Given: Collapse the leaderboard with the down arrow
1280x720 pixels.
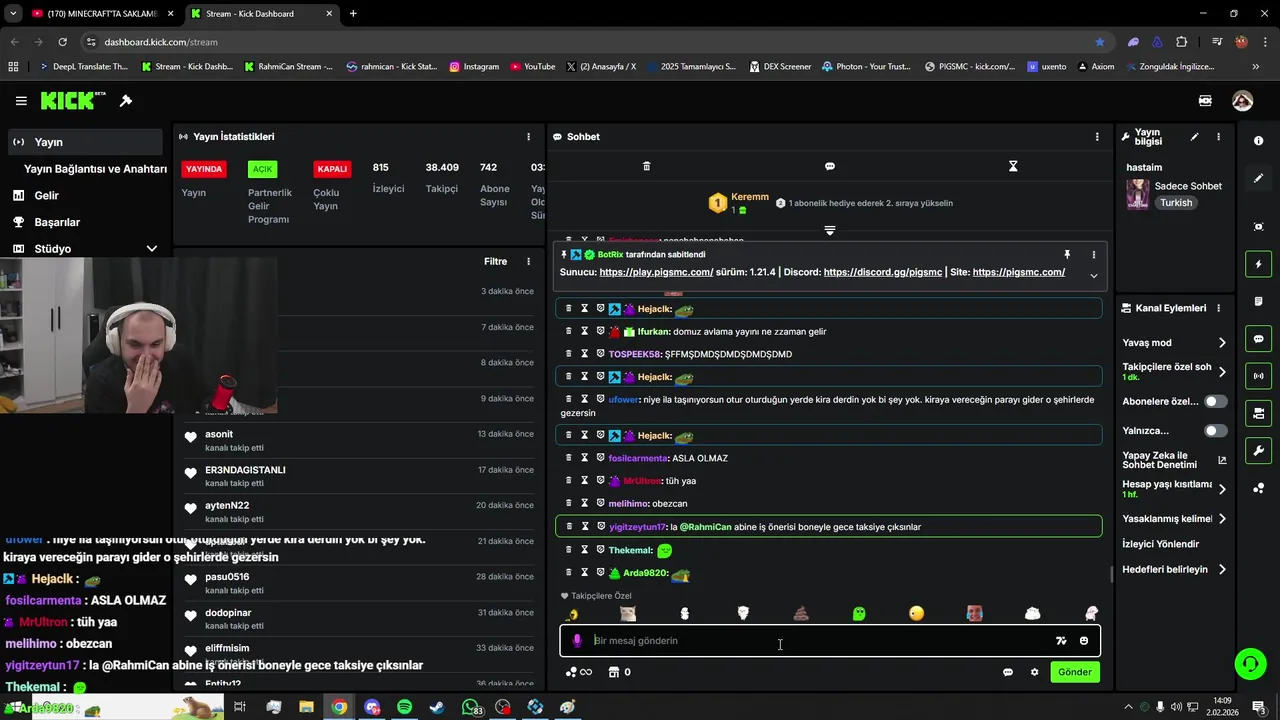Looking at the screenshot, I should tap(829, 231).
